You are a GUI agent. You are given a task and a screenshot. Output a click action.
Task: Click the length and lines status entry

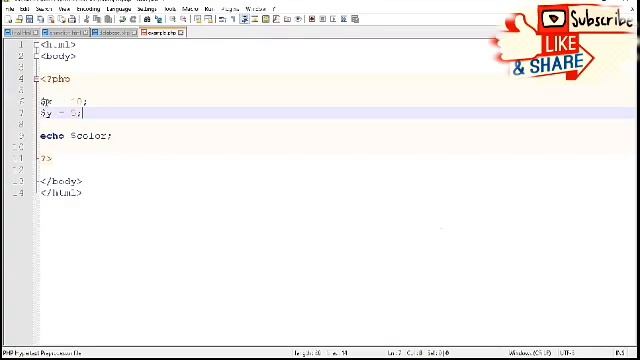tap(321, 353)
